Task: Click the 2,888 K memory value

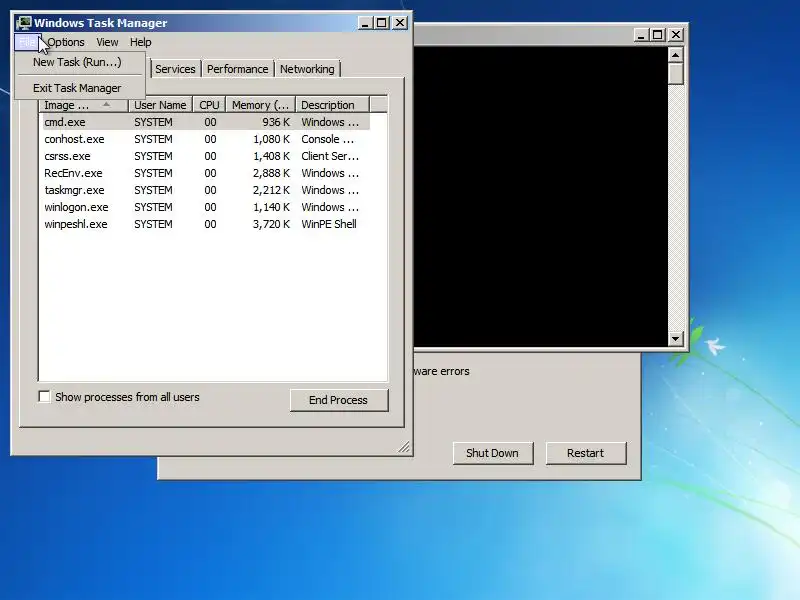Action: coord(271,173)
